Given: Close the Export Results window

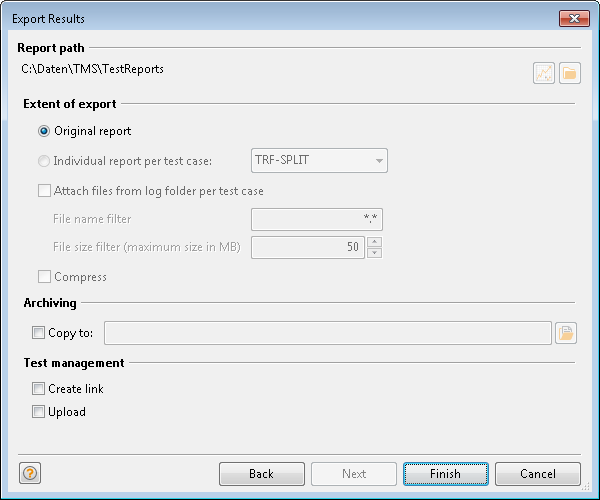Looking at the screenshot, I should pos(574,18).
